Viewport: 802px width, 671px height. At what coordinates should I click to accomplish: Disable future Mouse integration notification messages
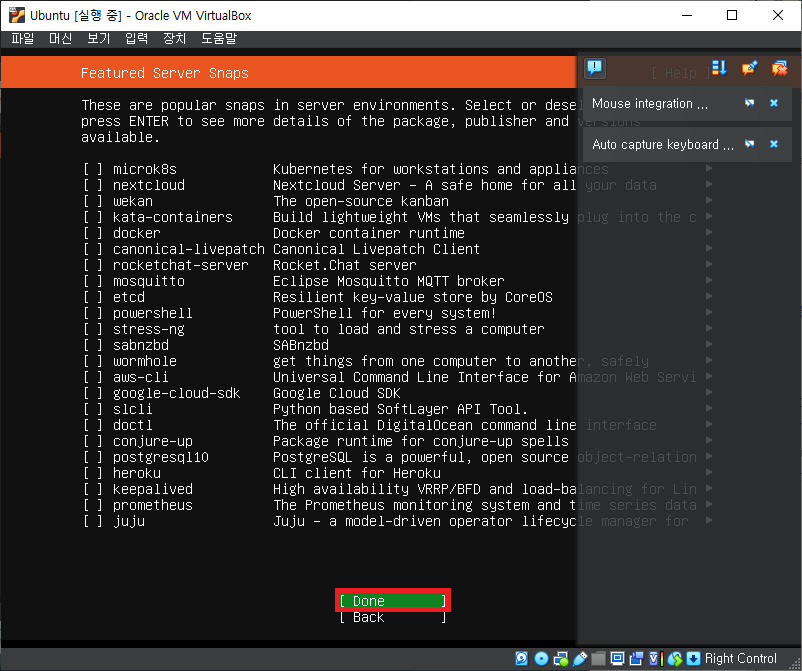coord(749,103)
